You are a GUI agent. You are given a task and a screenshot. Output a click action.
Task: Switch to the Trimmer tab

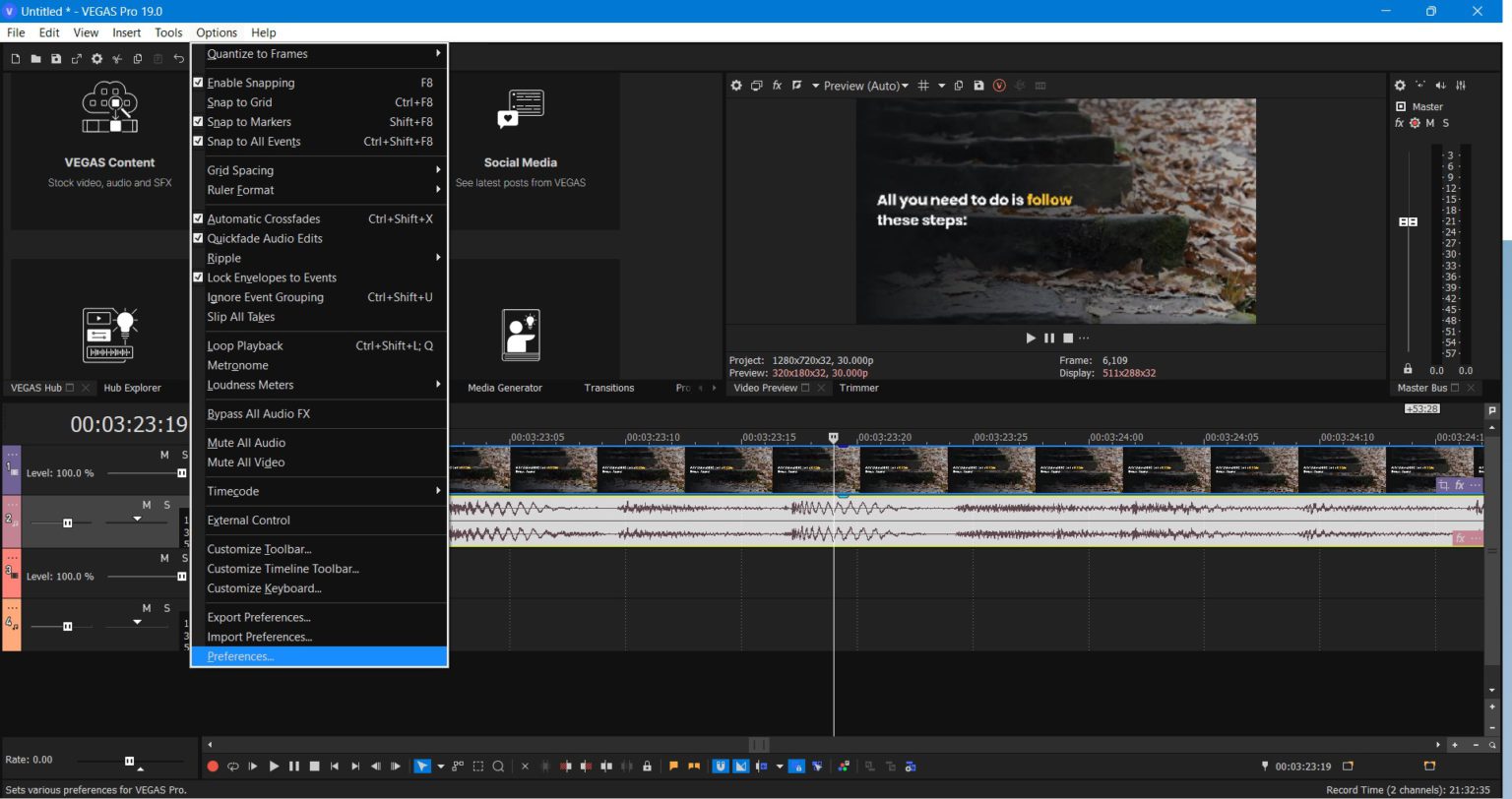858,388
